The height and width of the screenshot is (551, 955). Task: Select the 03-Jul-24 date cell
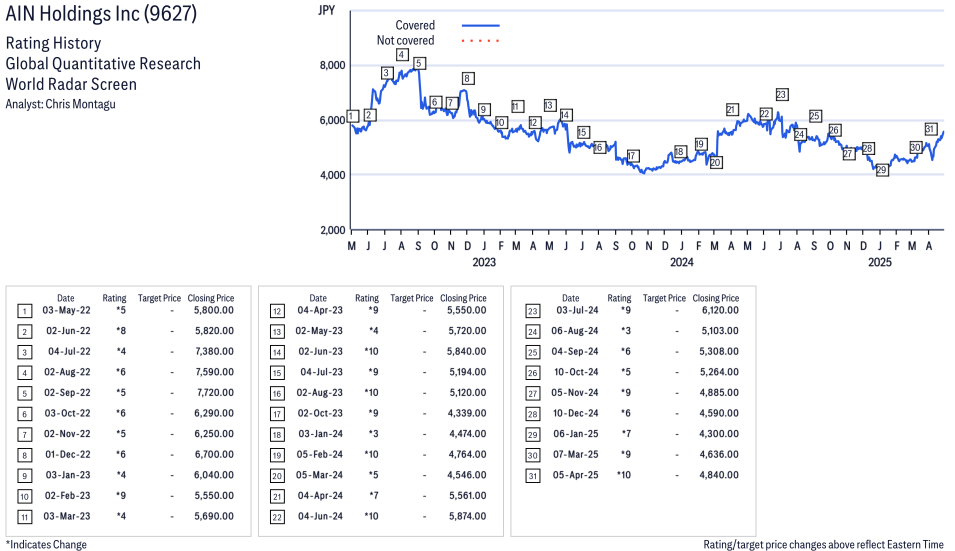(x=577, y=310)
